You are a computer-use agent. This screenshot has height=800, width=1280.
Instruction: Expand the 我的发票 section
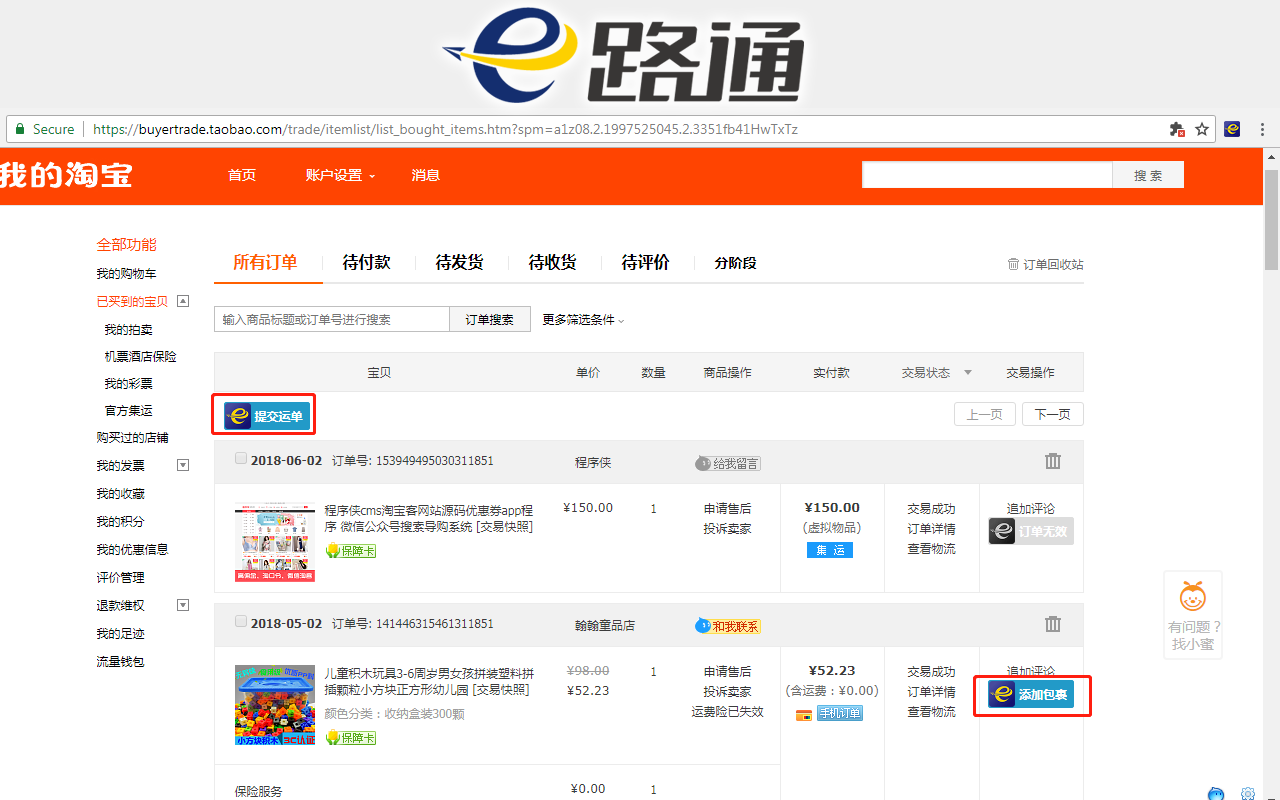tap(183, 465)
